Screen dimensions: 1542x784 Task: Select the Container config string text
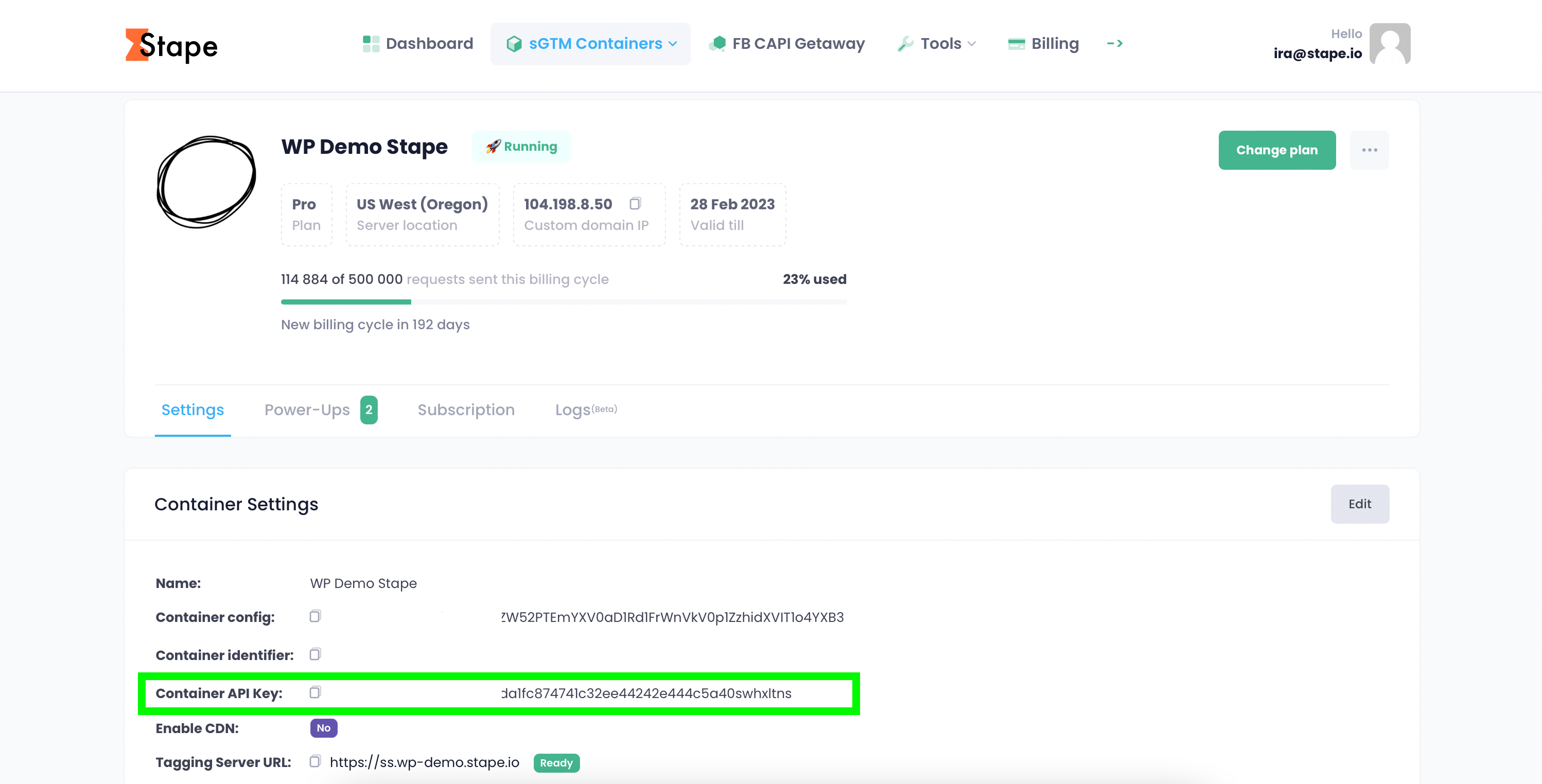coord(673,617)
